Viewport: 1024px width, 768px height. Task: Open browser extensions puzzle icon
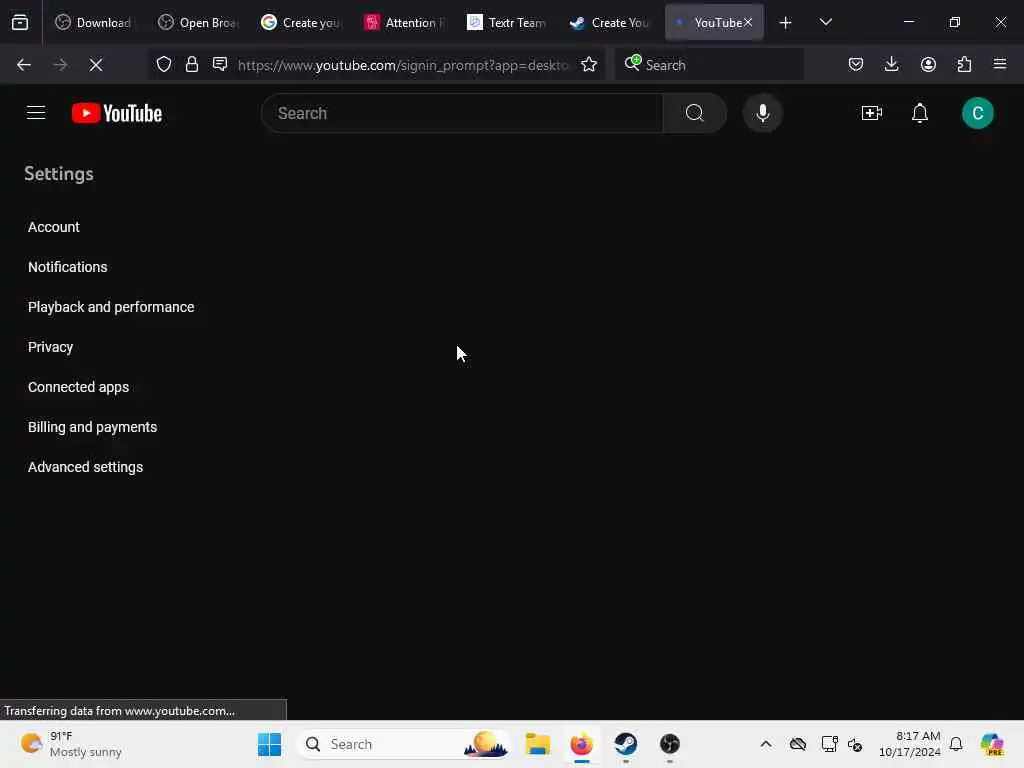click(x=964, y=65)
